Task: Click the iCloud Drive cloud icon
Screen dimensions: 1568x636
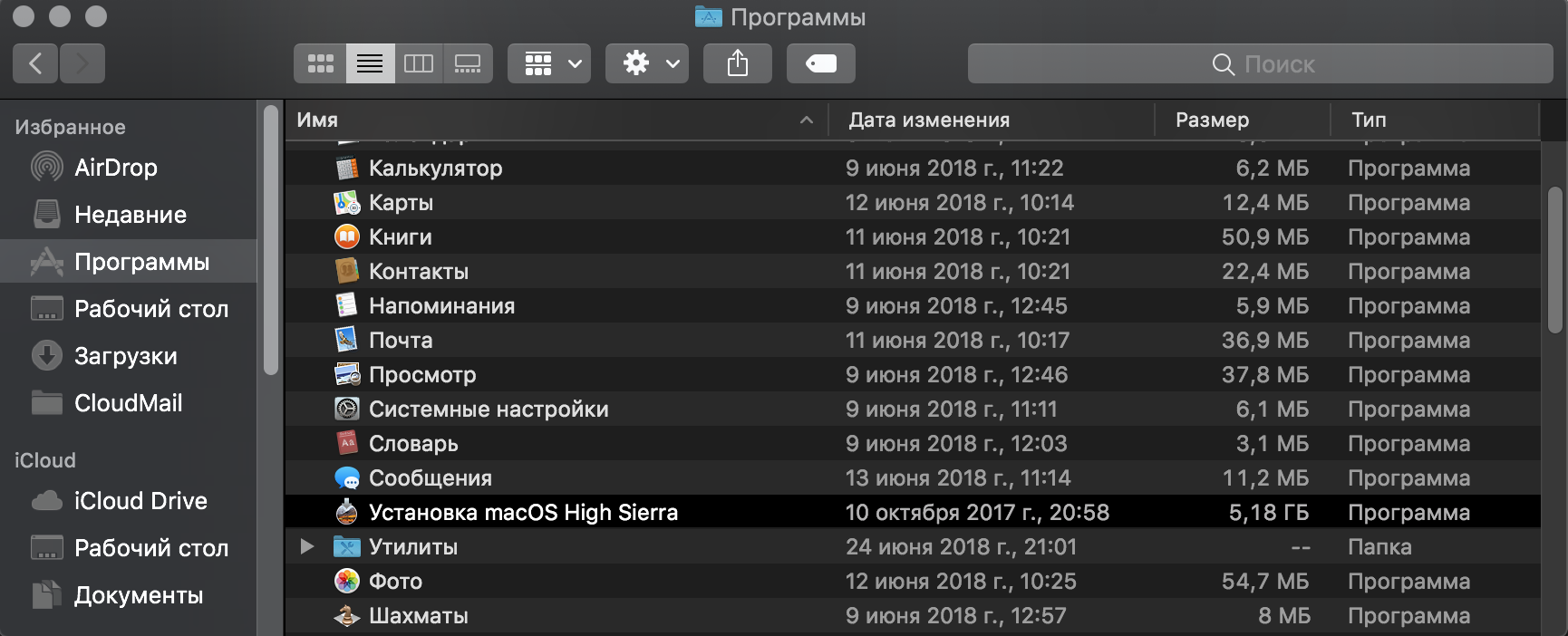Action: 47,501
